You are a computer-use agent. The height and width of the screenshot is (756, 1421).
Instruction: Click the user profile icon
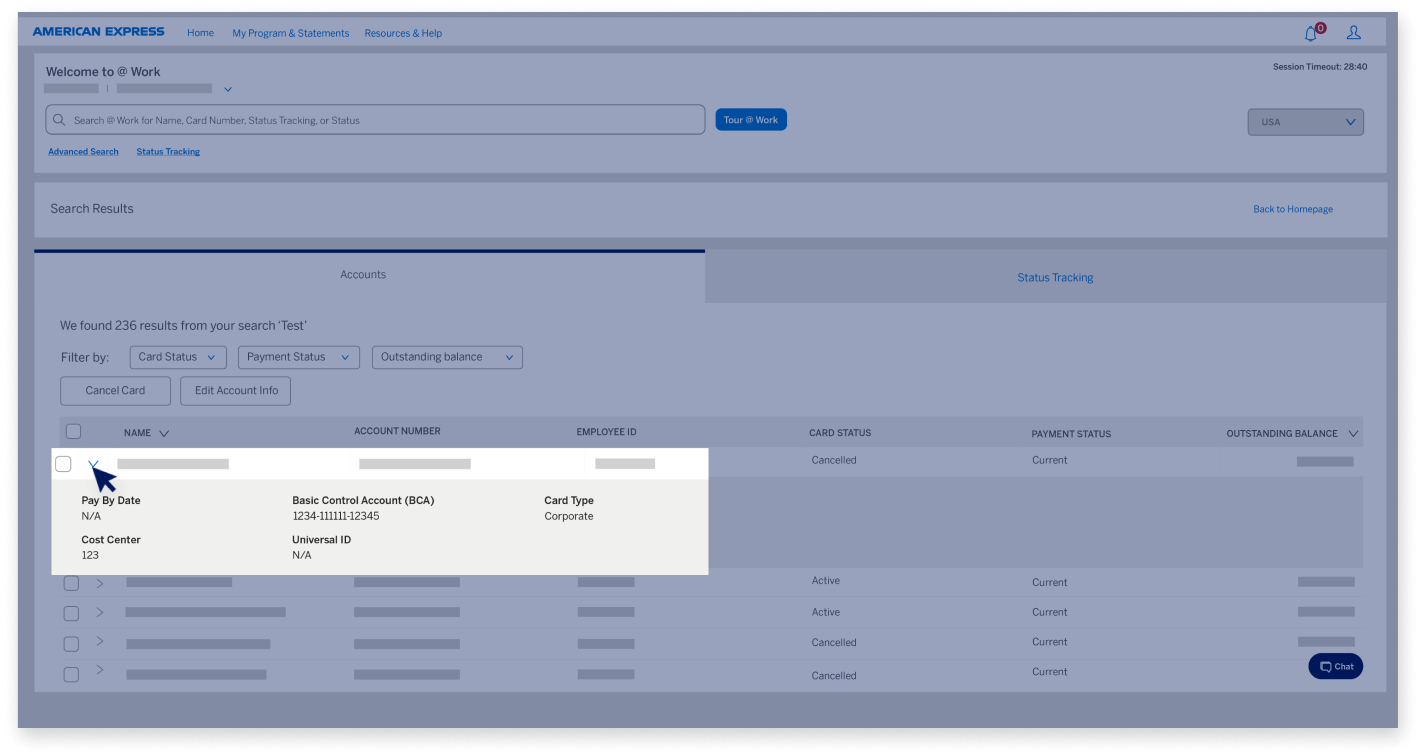1354,32
